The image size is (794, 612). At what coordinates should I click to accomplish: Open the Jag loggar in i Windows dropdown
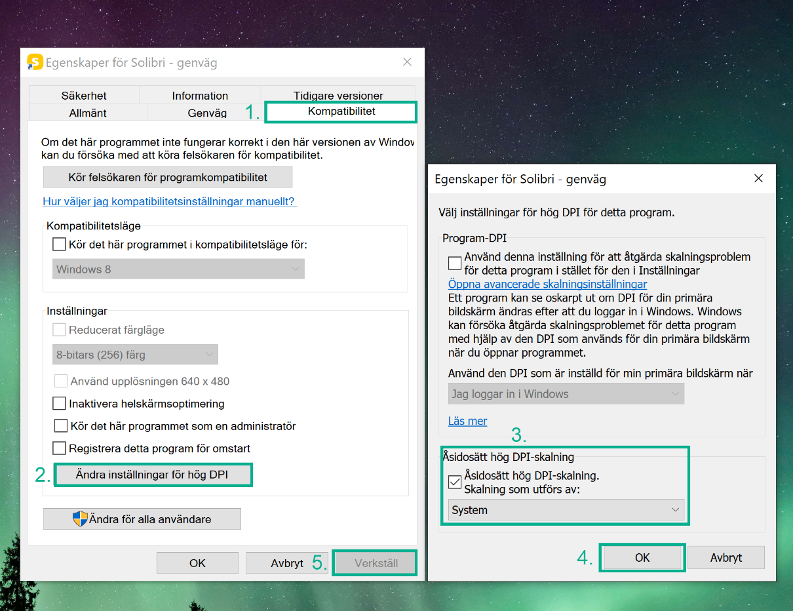[x=566, y=394]
